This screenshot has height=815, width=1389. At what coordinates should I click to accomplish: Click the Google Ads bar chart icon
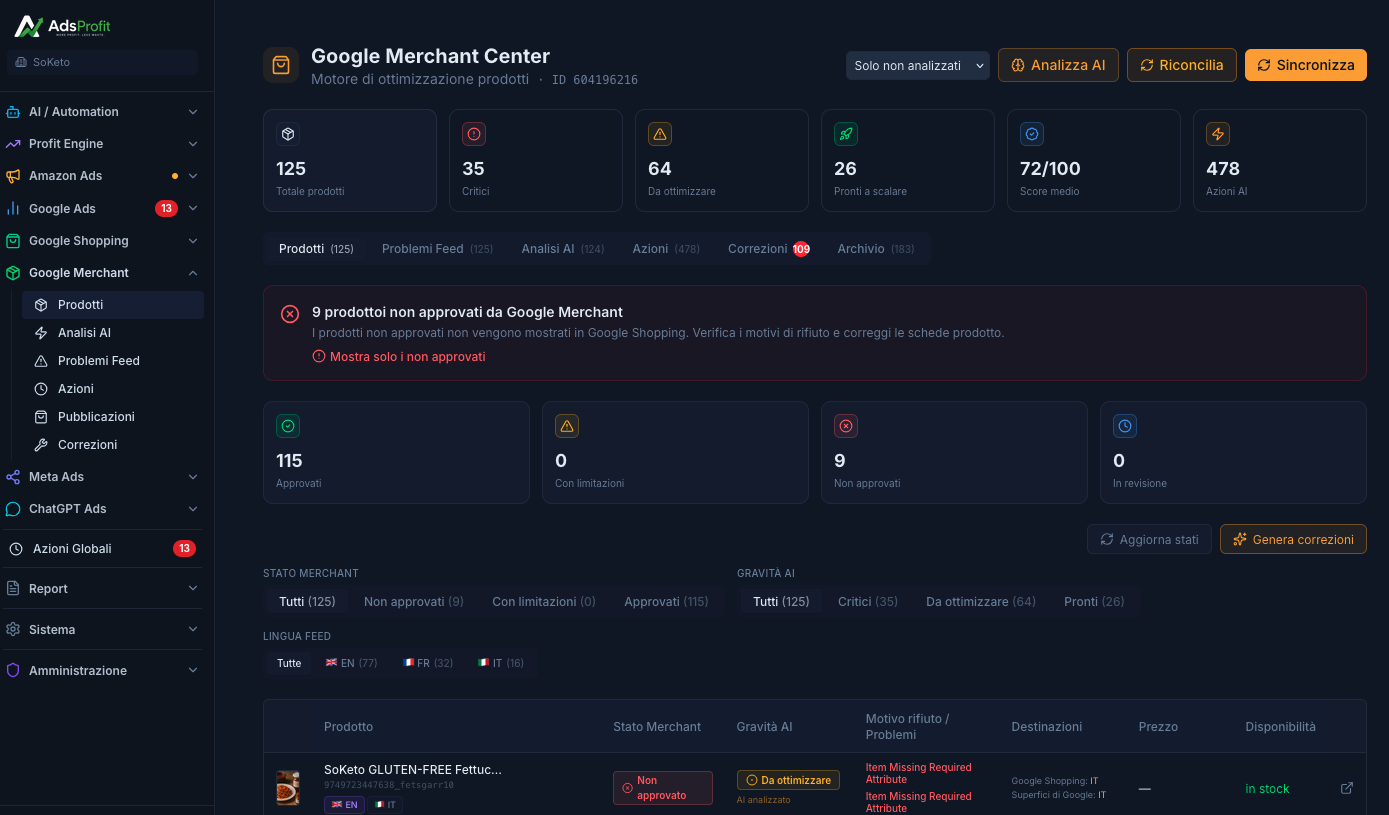(13, 209)
